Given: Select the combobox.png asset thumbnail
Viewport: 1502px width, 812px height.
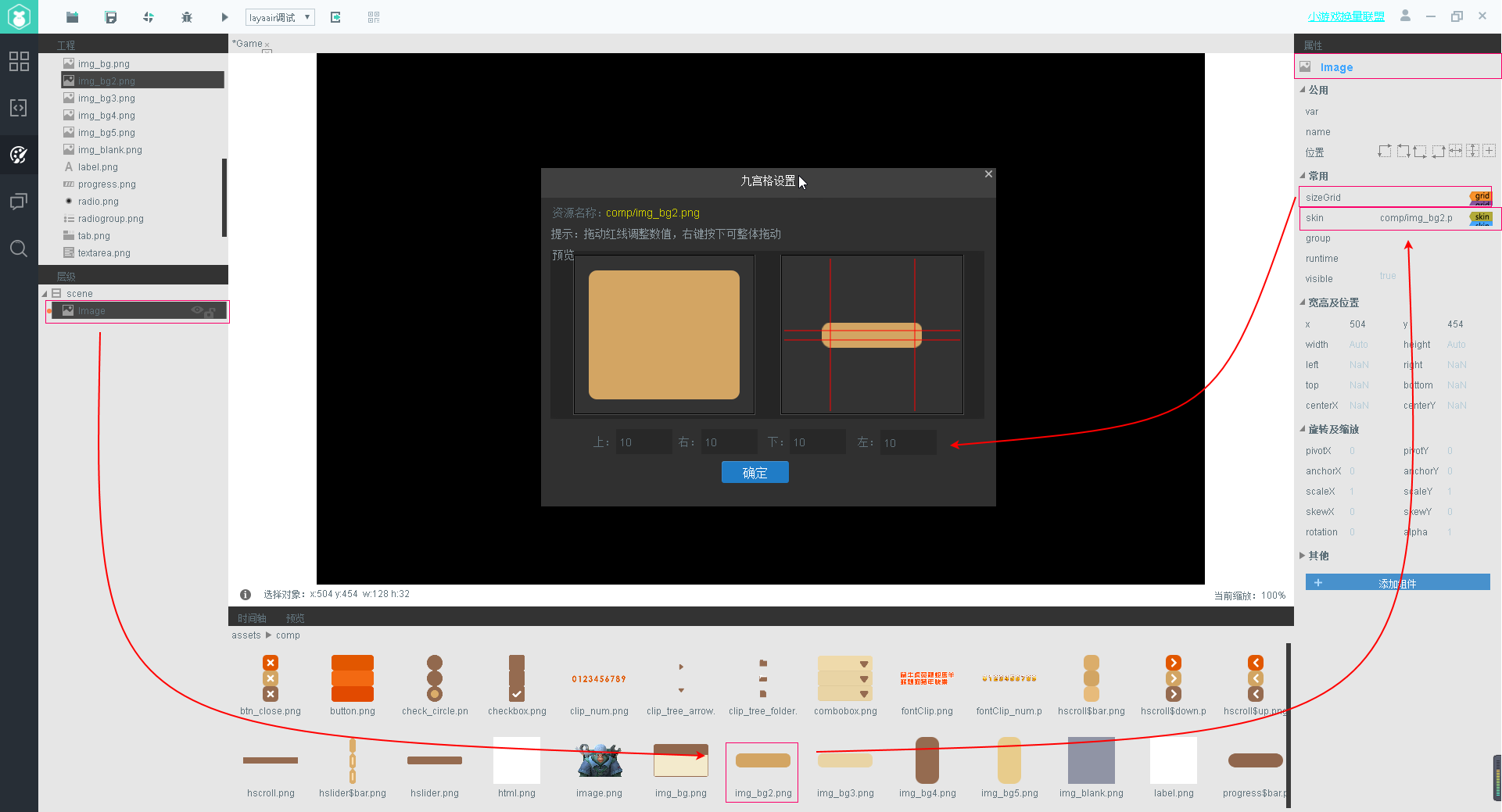Looking at the screenshot, I should tap(845, 685).
